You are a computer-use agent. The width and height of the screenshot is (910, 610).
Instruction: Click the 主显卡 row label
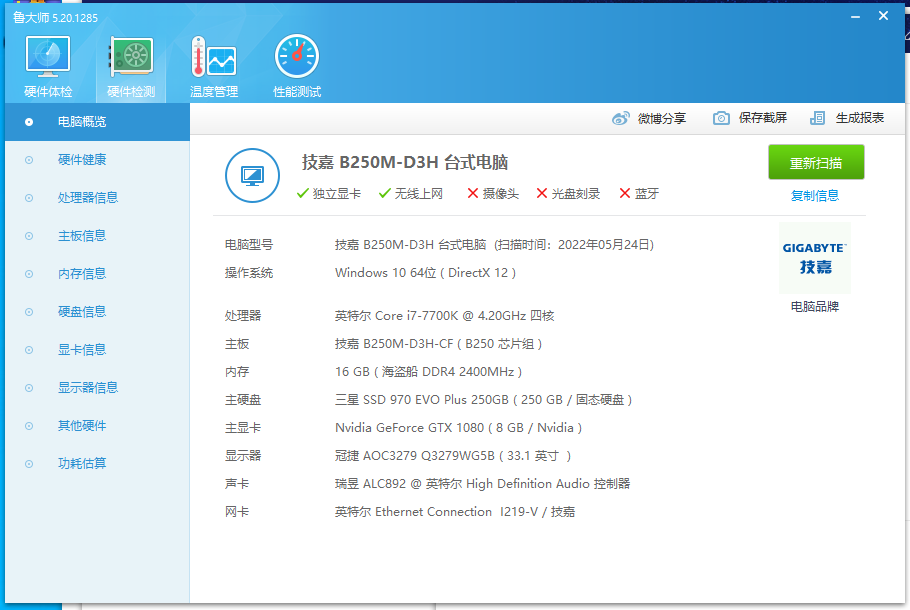click(243, 428)
